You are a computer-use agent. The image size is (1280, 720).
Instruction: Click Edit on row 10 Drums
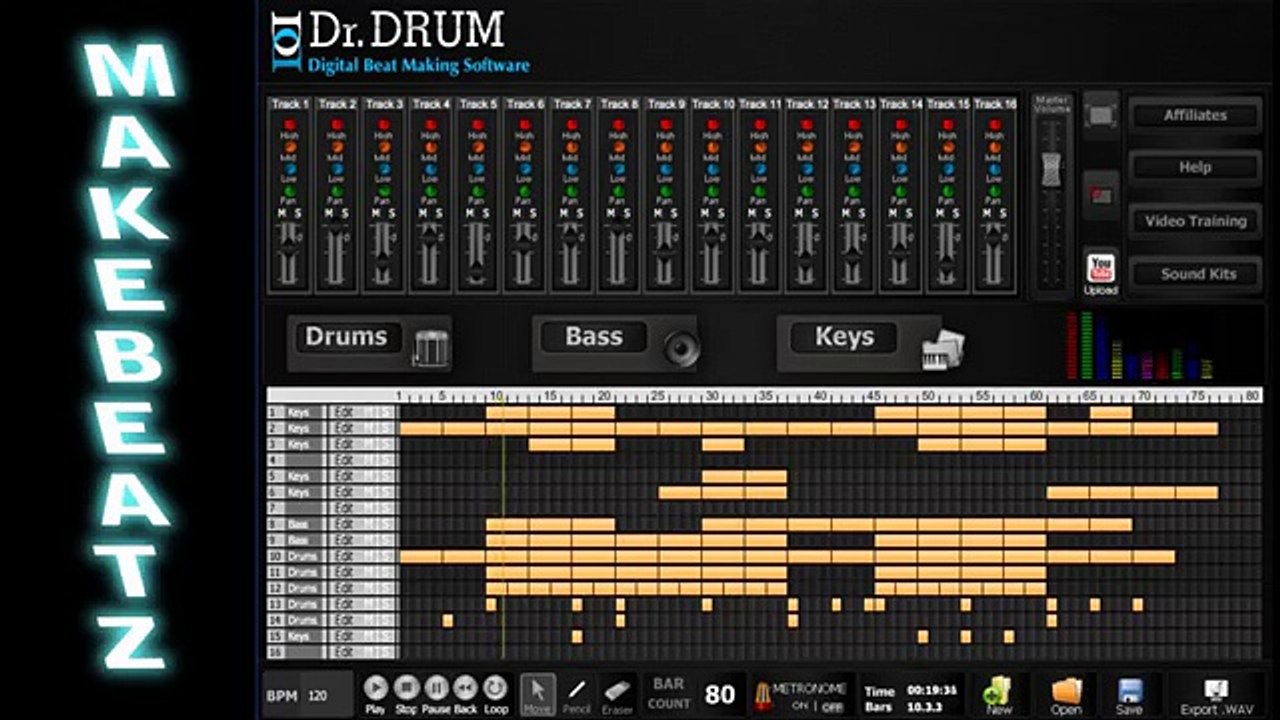[344, 556]
